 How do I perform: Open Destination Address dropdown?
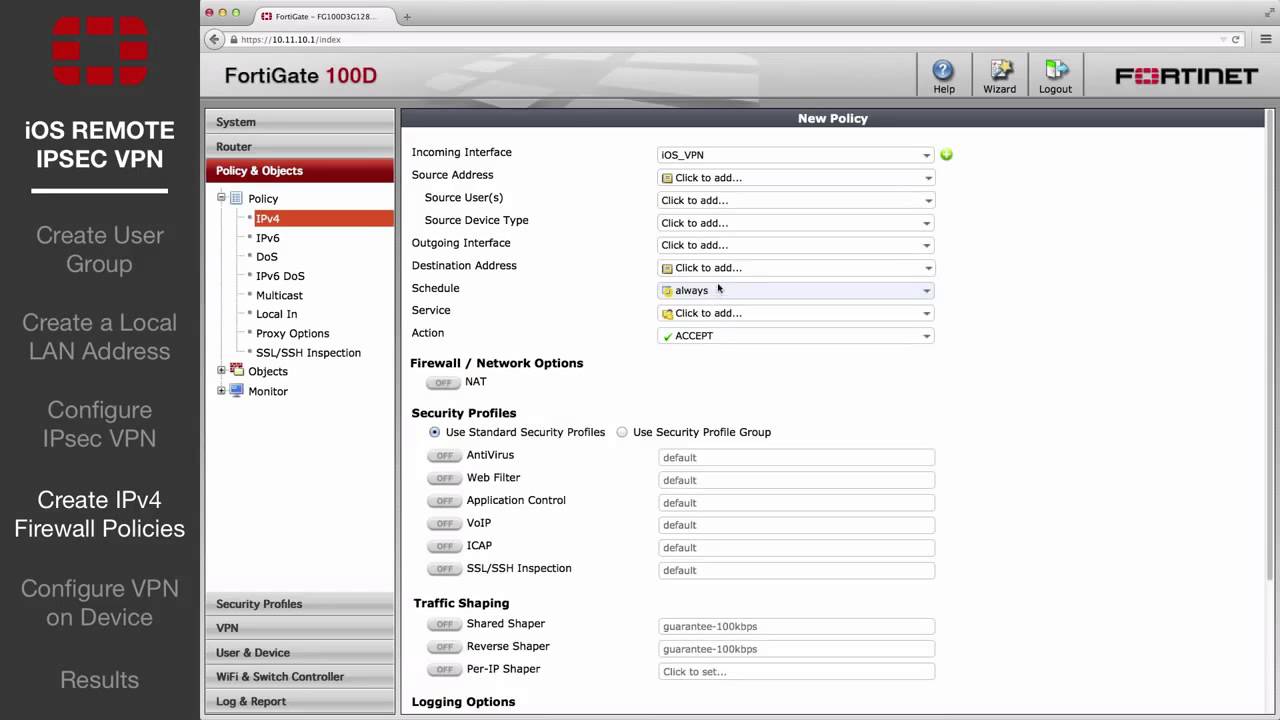(x=796, y=268)
